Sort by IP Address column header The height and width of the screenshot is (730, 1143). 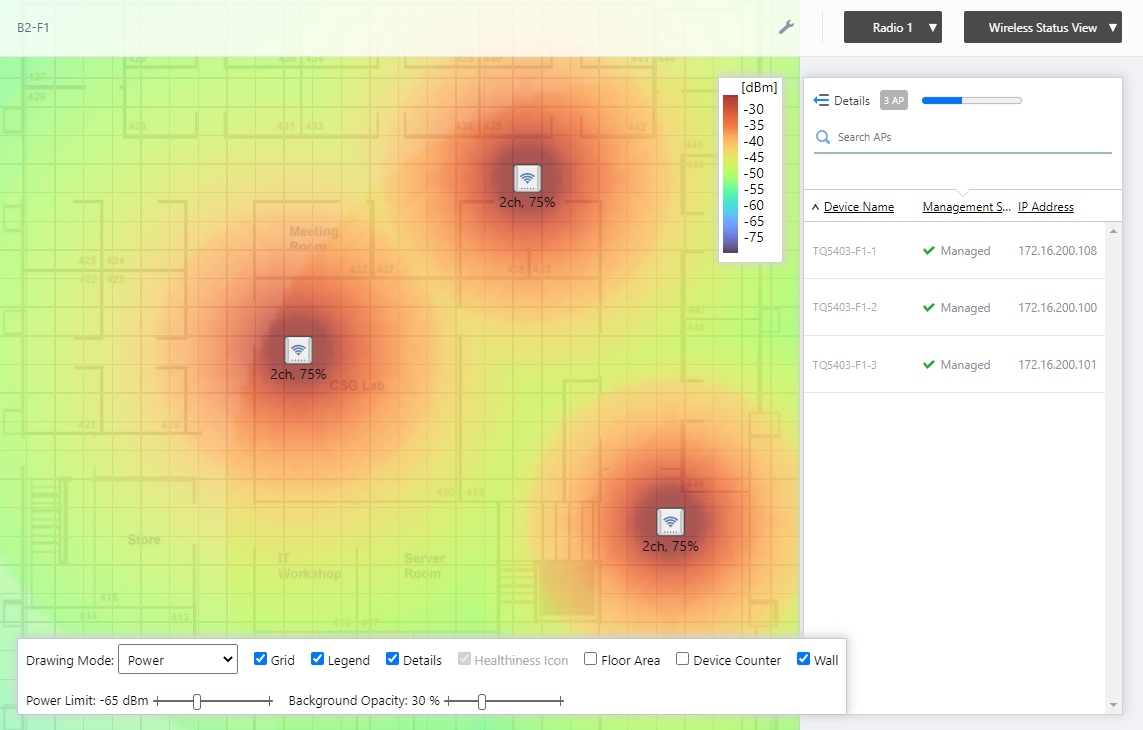(1046, 207)
